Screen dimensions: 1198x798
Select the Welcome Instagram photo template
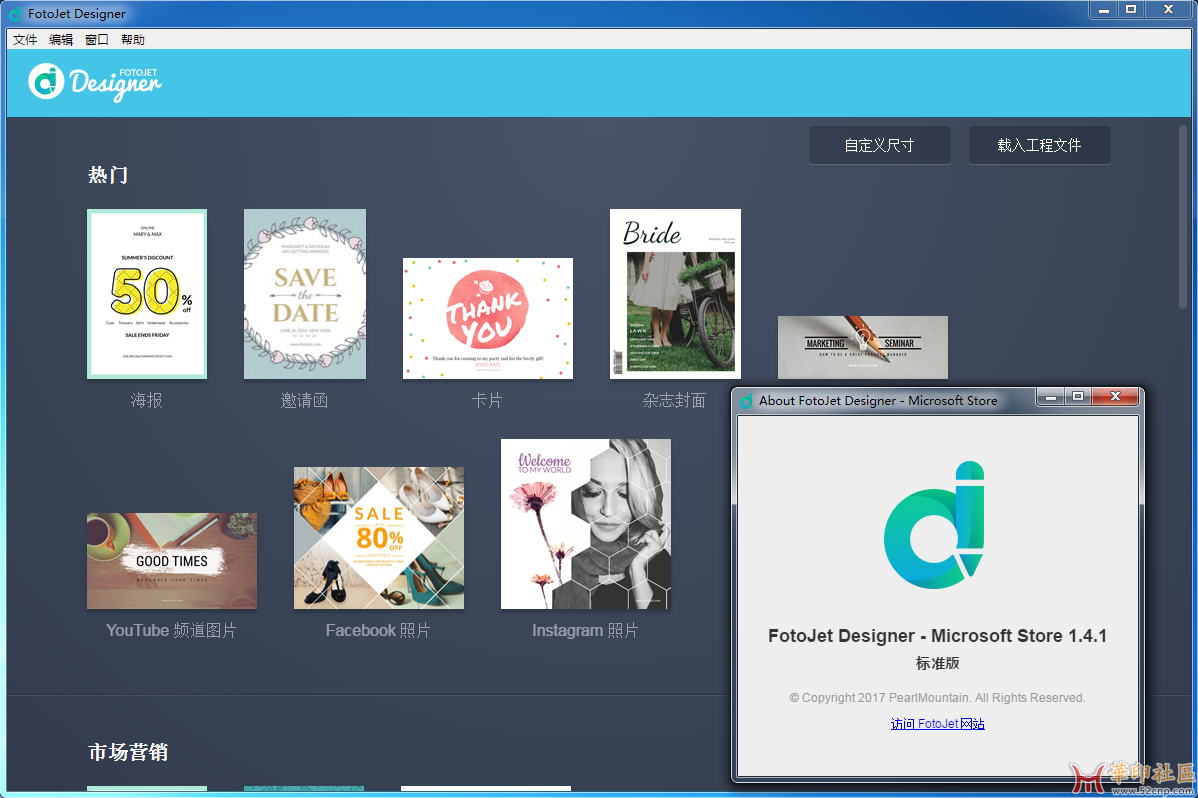click(x=586, y=524)
